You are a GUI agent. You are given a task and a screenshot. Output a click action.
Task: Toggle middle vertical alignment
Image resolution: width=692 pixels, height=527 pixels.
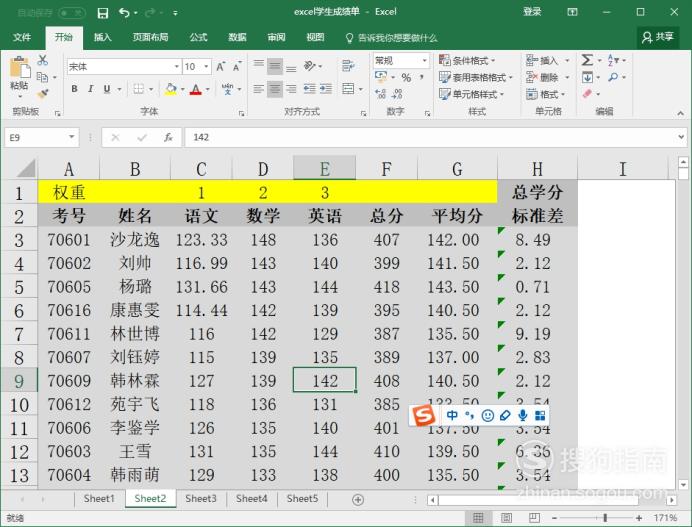click(275, 66)
